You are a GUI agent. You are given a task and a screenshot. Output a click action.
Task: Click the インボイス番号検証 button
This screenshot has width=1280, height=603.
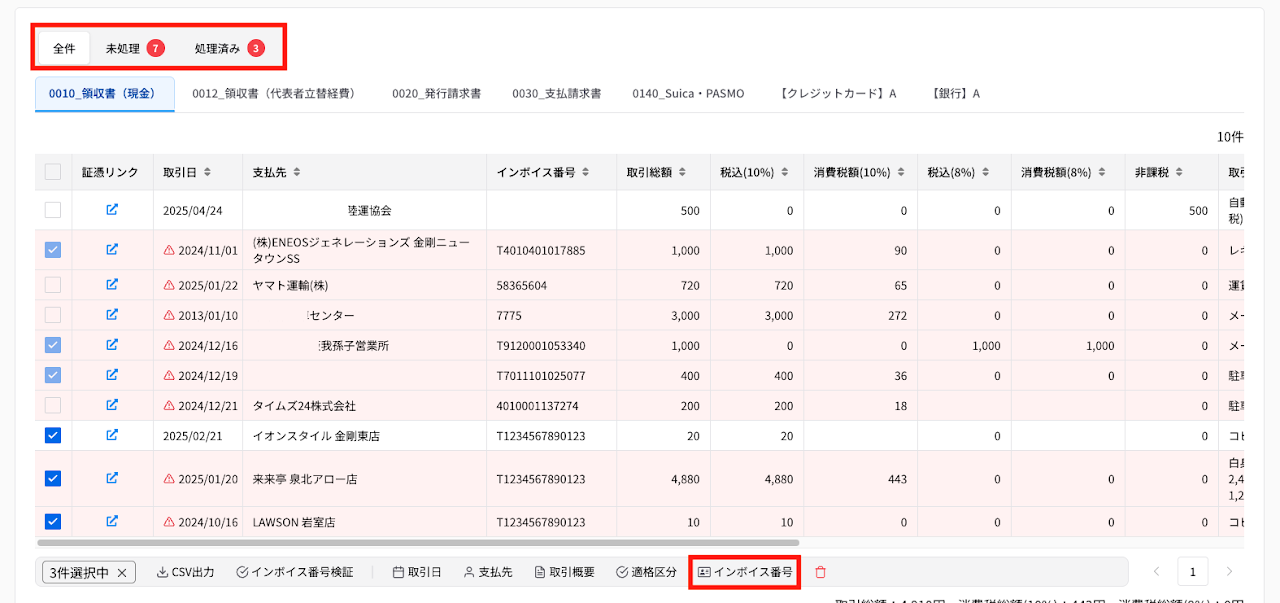[295, 572]
